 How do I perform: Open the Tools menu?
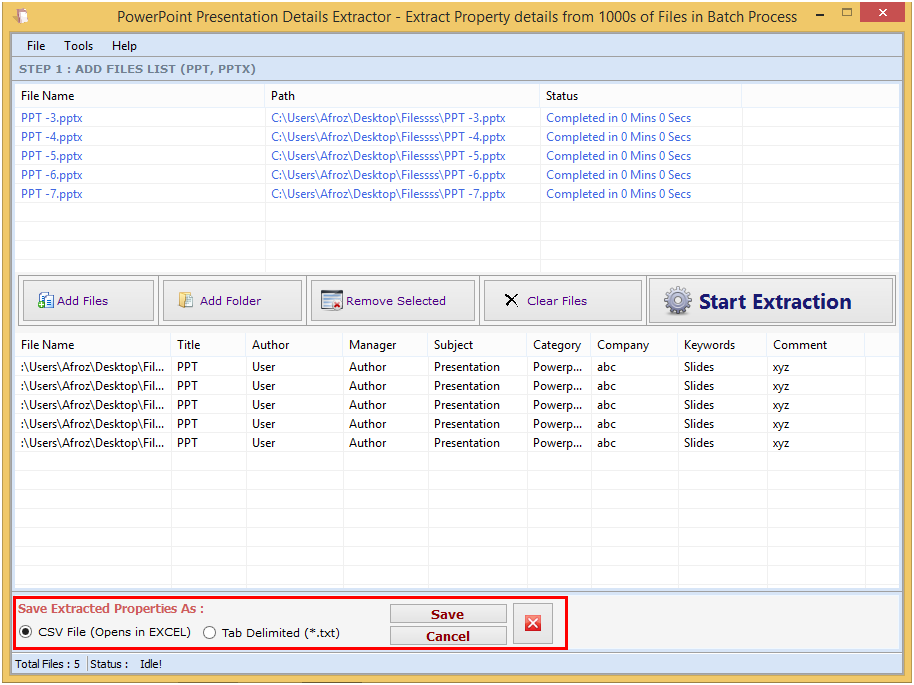pyautogui.click(x=78, y=45)
